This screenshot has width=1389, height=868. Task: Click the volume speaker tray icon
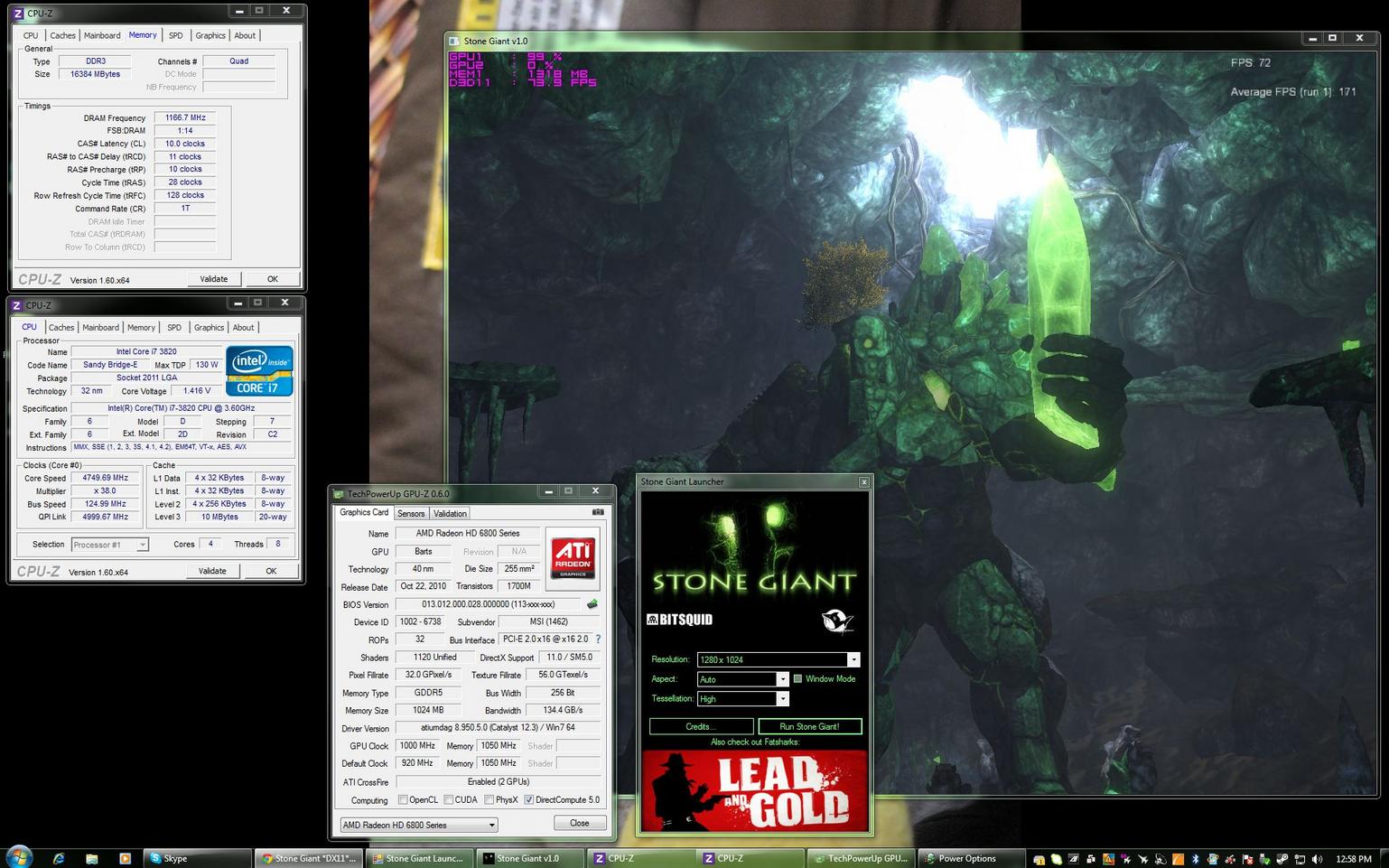click(1317, 859)
